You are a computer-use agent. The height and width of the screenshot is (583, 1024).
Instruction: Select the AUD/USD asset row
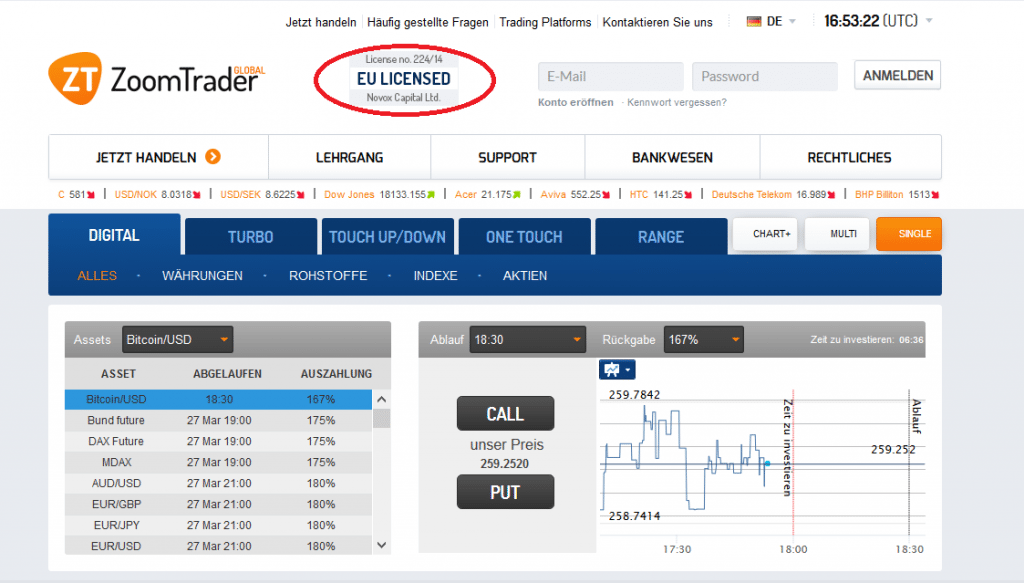tap(218, 483)
